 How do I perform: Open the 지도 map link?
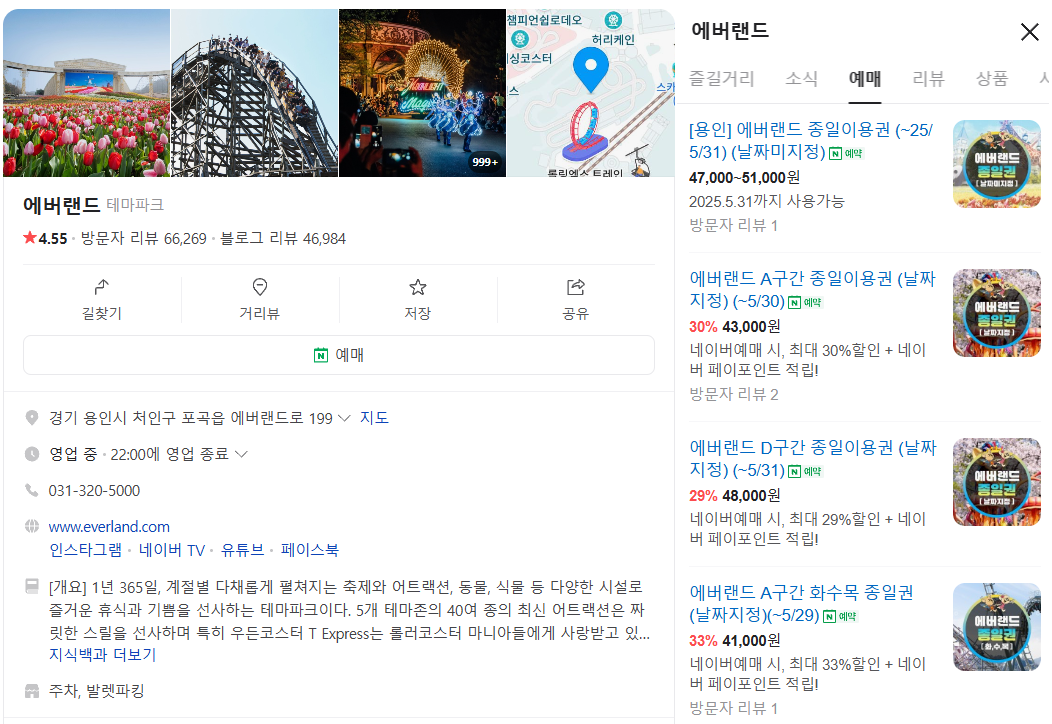tap(374, 418)
